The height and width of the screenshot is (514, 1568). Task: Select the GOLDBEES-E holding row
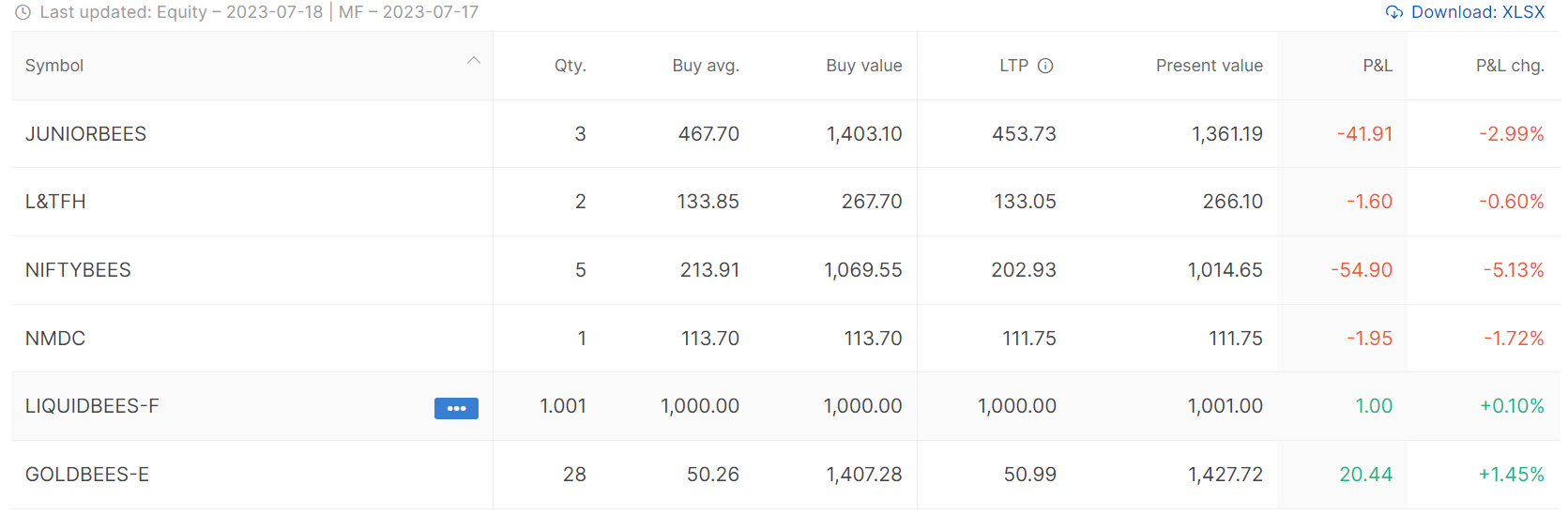[785, 475]
